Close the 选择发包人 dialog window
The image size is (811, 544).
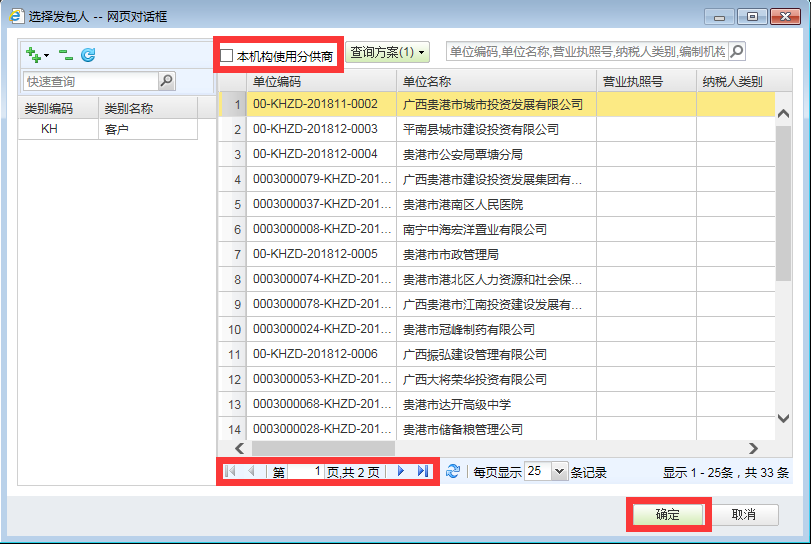pos(785,17)
